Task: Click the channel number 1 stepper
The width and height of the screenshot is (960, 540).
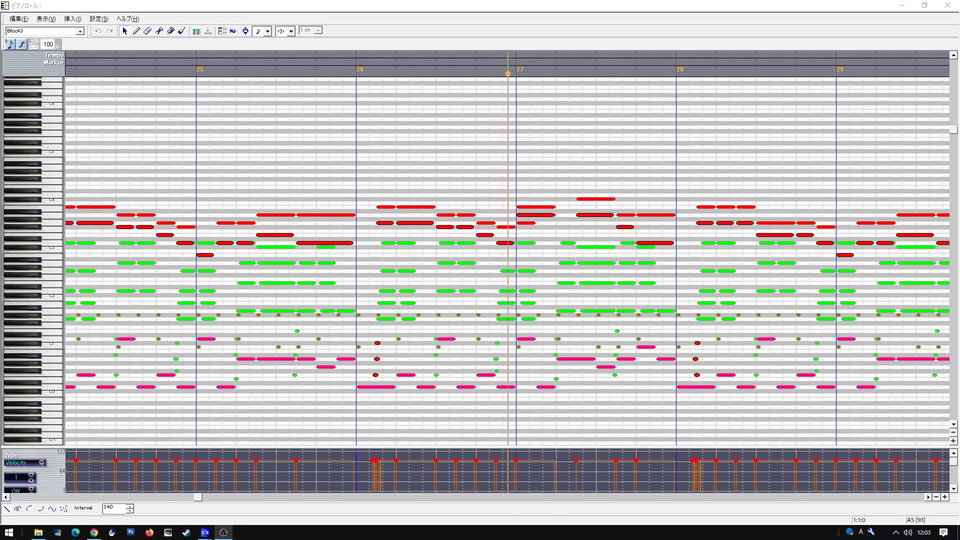Action: [x=32, y=477]
